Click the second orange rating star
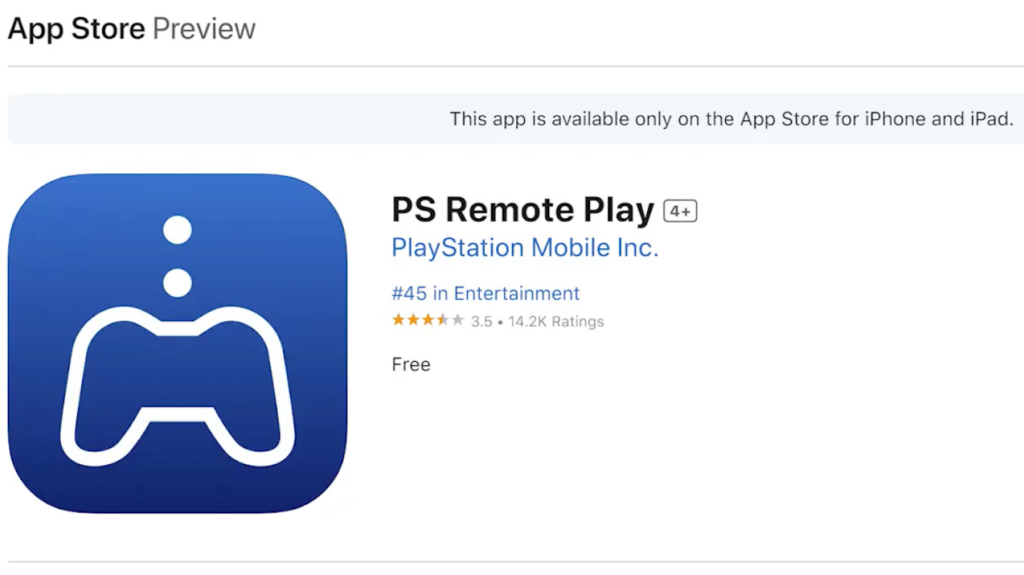 point(413,320)
